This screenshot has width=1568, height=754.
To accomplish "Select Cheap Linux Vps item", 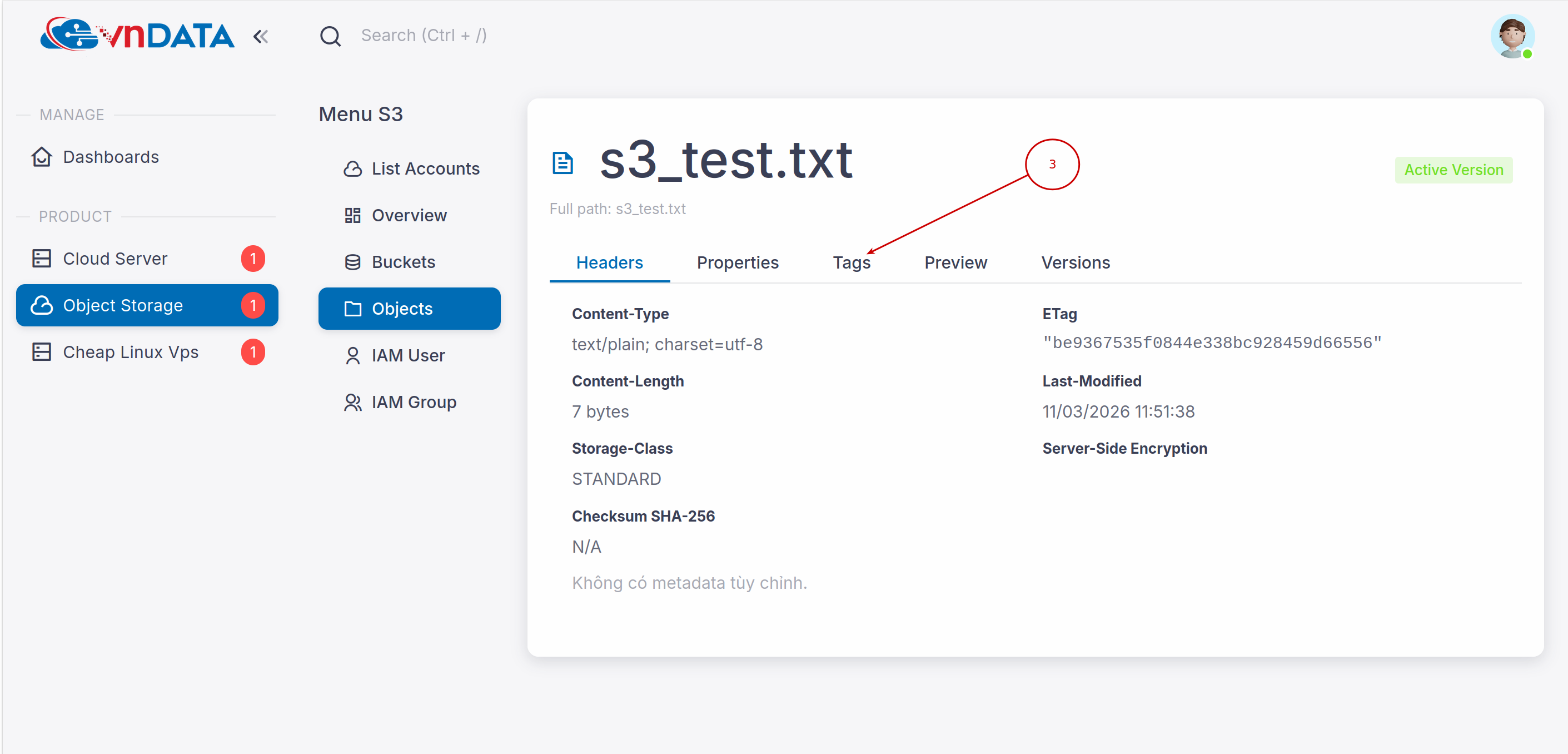I will [x=130, y=352].
